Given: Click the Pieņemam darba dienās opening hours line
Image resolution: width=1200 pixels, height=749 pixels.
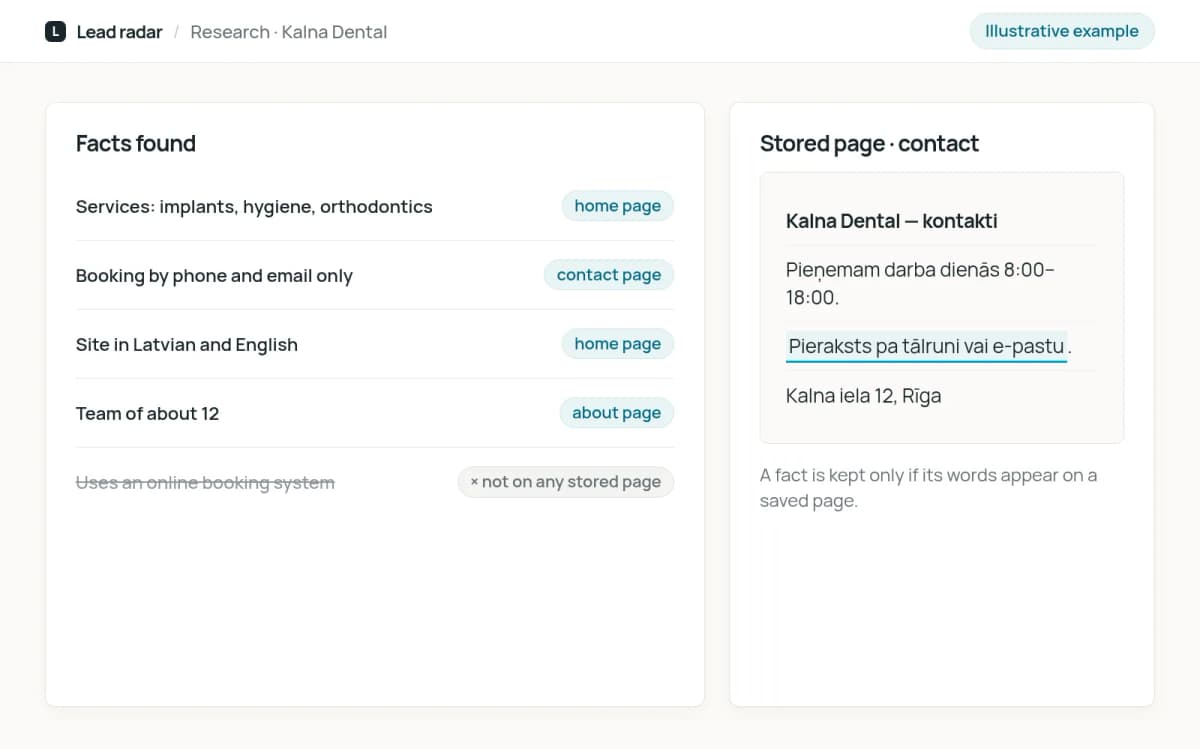Looking at the screenshot, I should 920,283.
